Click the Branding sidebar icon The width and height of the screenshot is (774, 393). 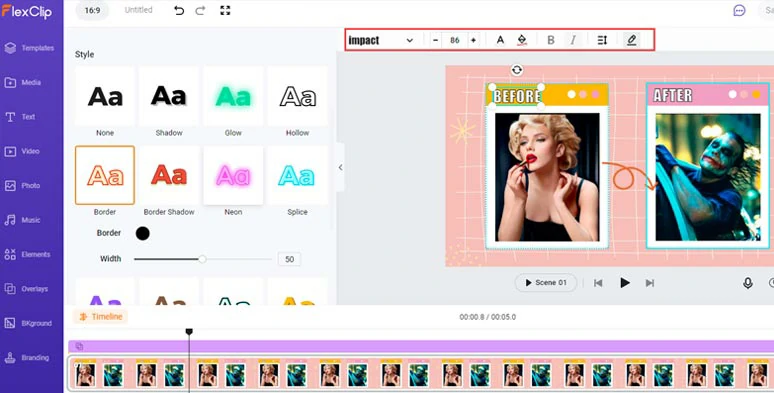(x=10, y=358)
